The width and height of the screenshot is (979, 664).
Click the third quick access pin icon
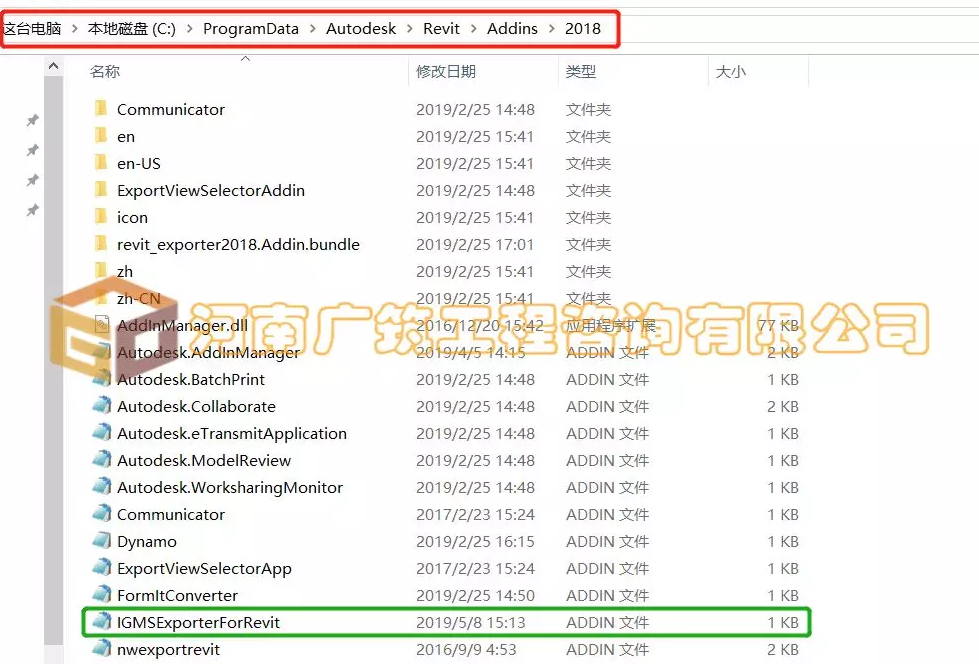click(32, 180)
